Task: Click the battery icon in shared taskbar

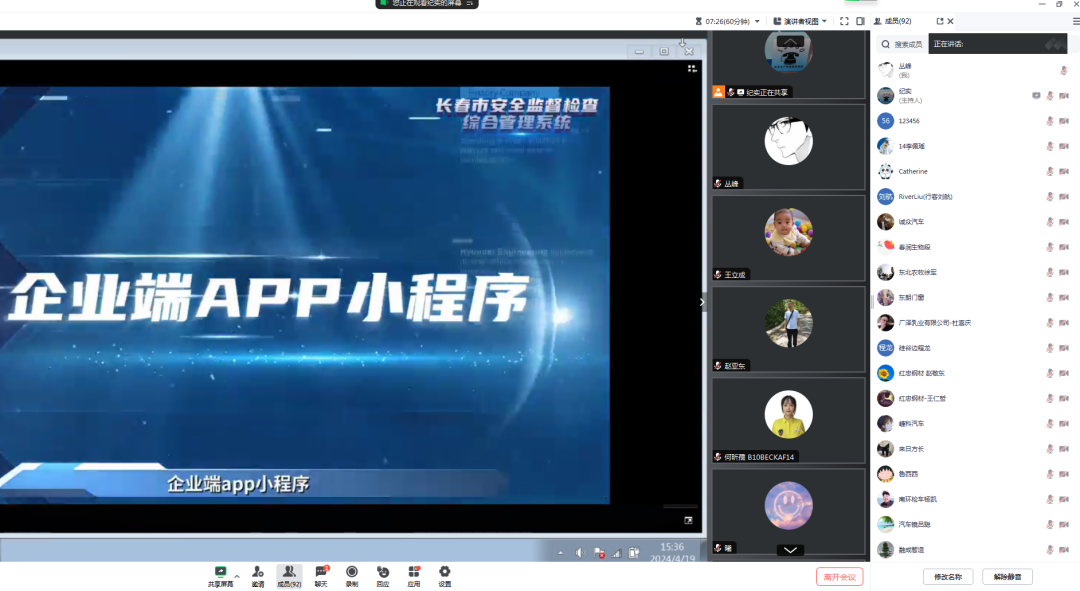Action: pos(634,552)
